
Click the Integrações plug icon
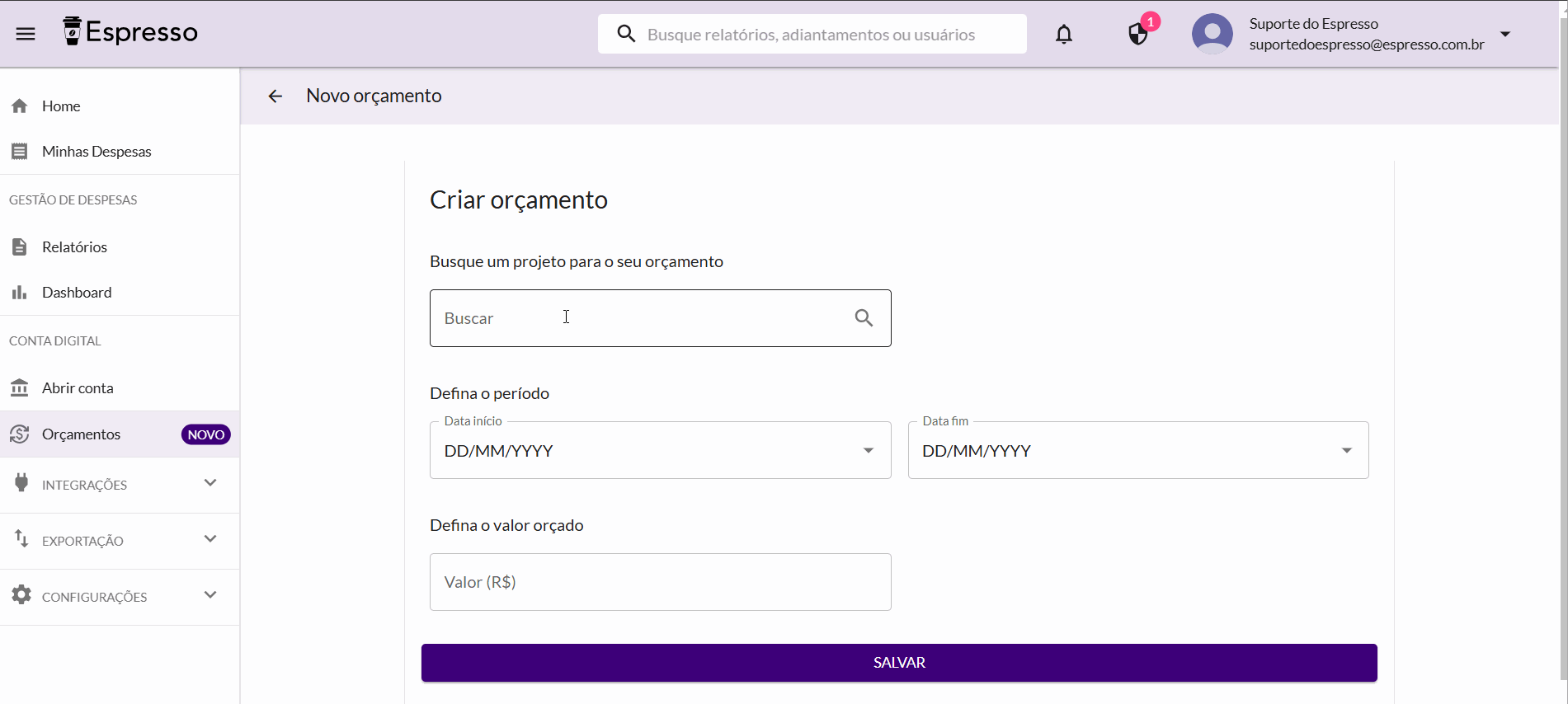pyautogui.click(x=21, y=483)
